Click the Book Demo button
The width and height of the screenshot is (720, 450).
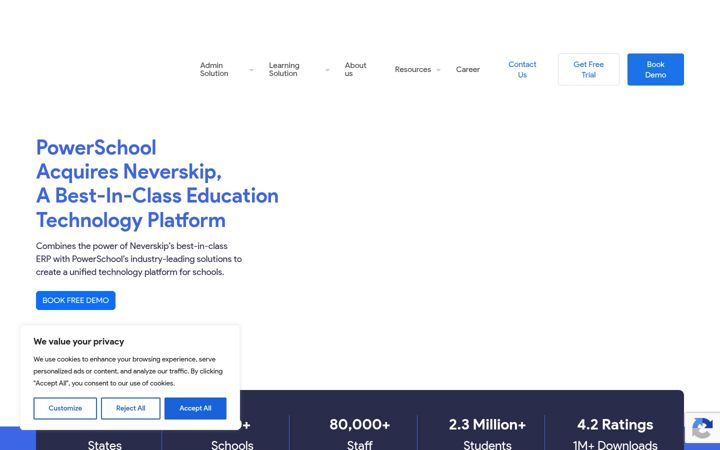coord(655,69)
